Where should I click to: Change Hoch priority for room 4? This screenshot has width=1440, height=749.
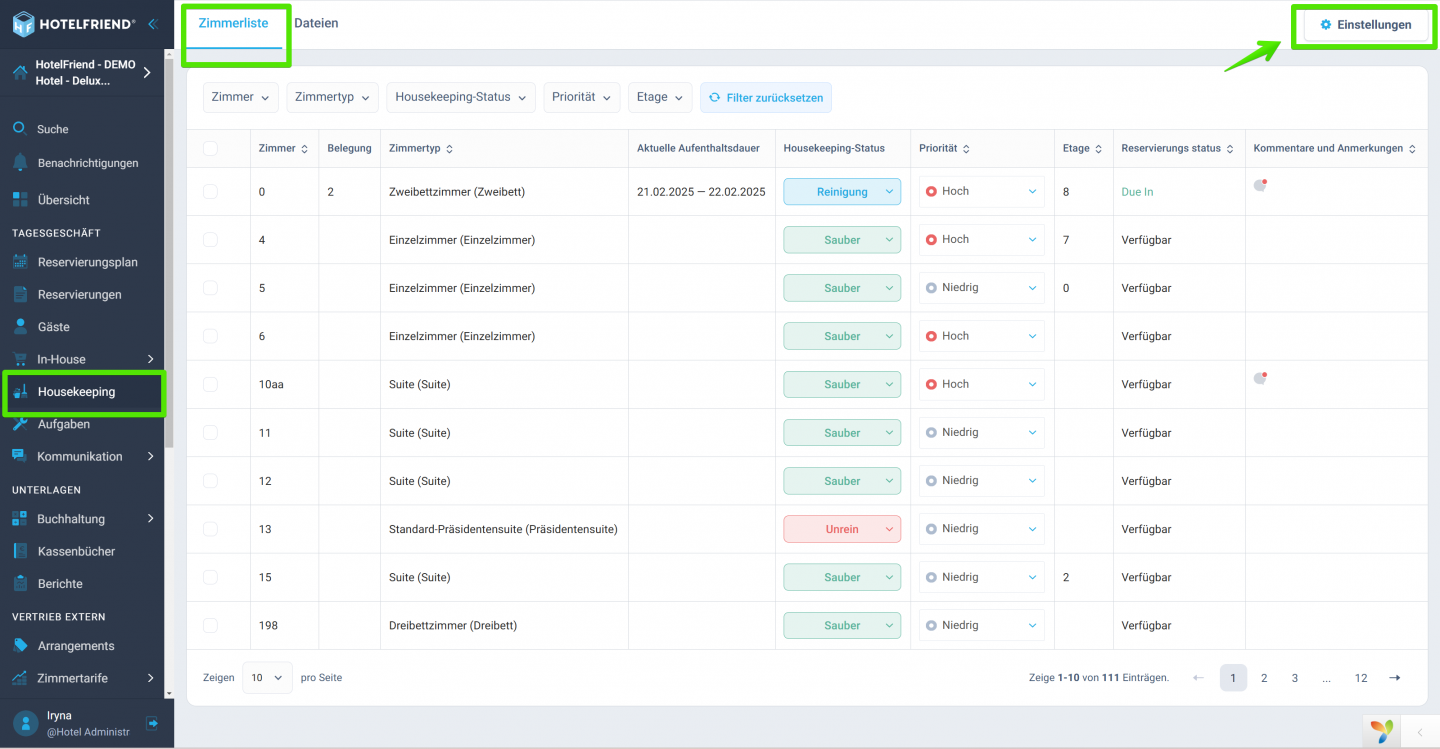(981, 240)
